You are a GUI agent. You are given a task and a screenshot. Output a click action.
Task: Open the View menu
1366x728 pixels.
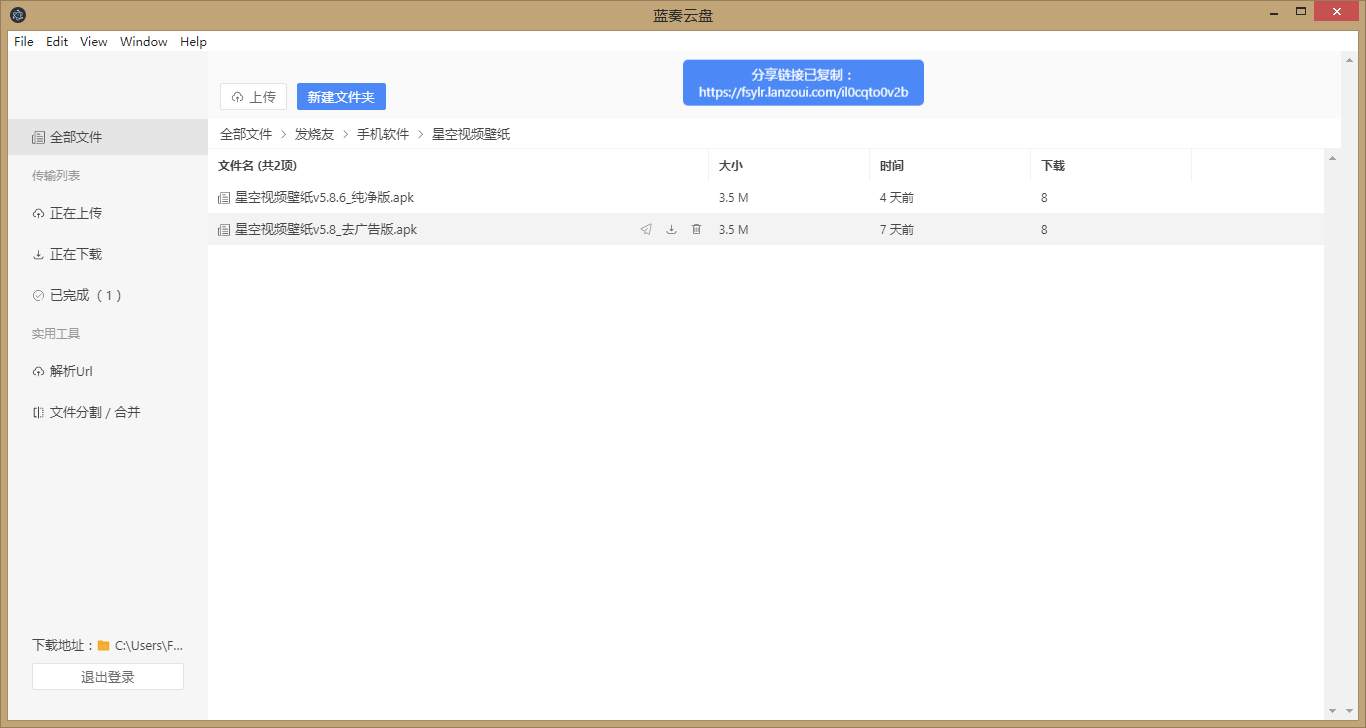tap(94, 42)
